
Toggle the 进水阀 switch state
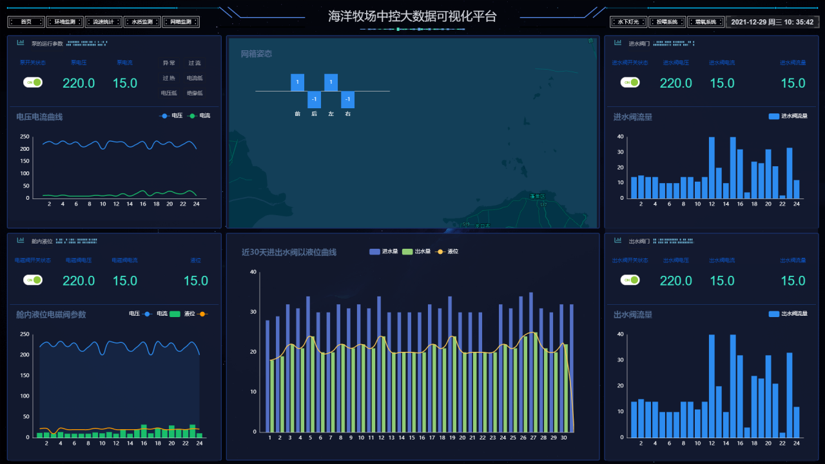click(x=630, y=82)
